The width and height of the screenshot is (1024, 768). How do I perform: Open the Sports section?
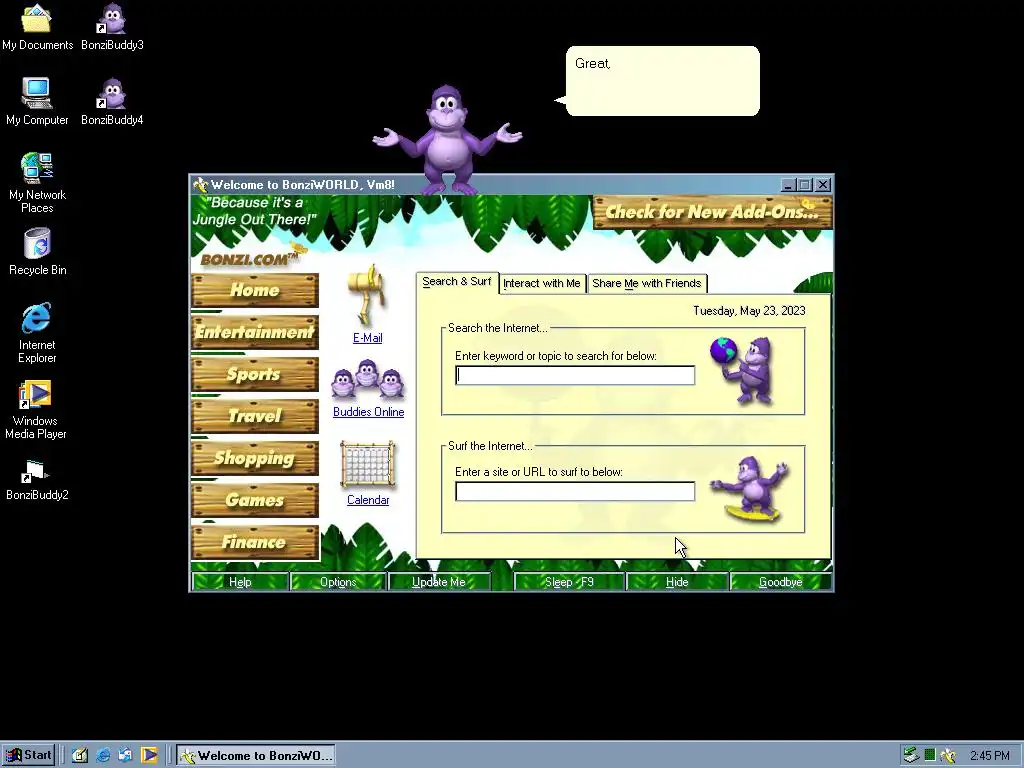tap(255, 374)
